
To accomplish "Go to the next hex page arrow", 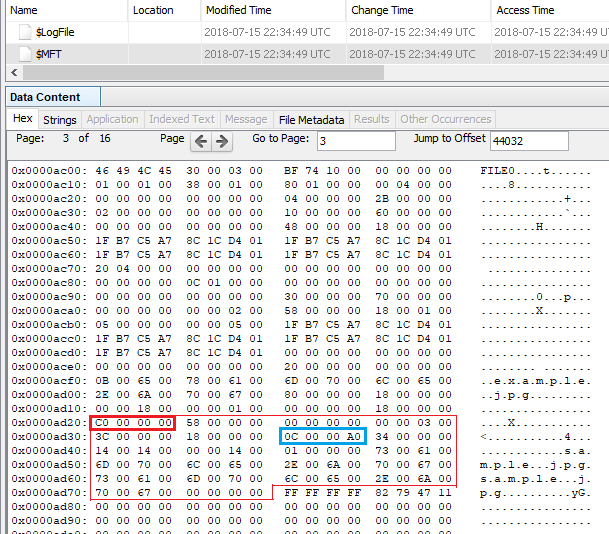I will [x=222, y=141].
